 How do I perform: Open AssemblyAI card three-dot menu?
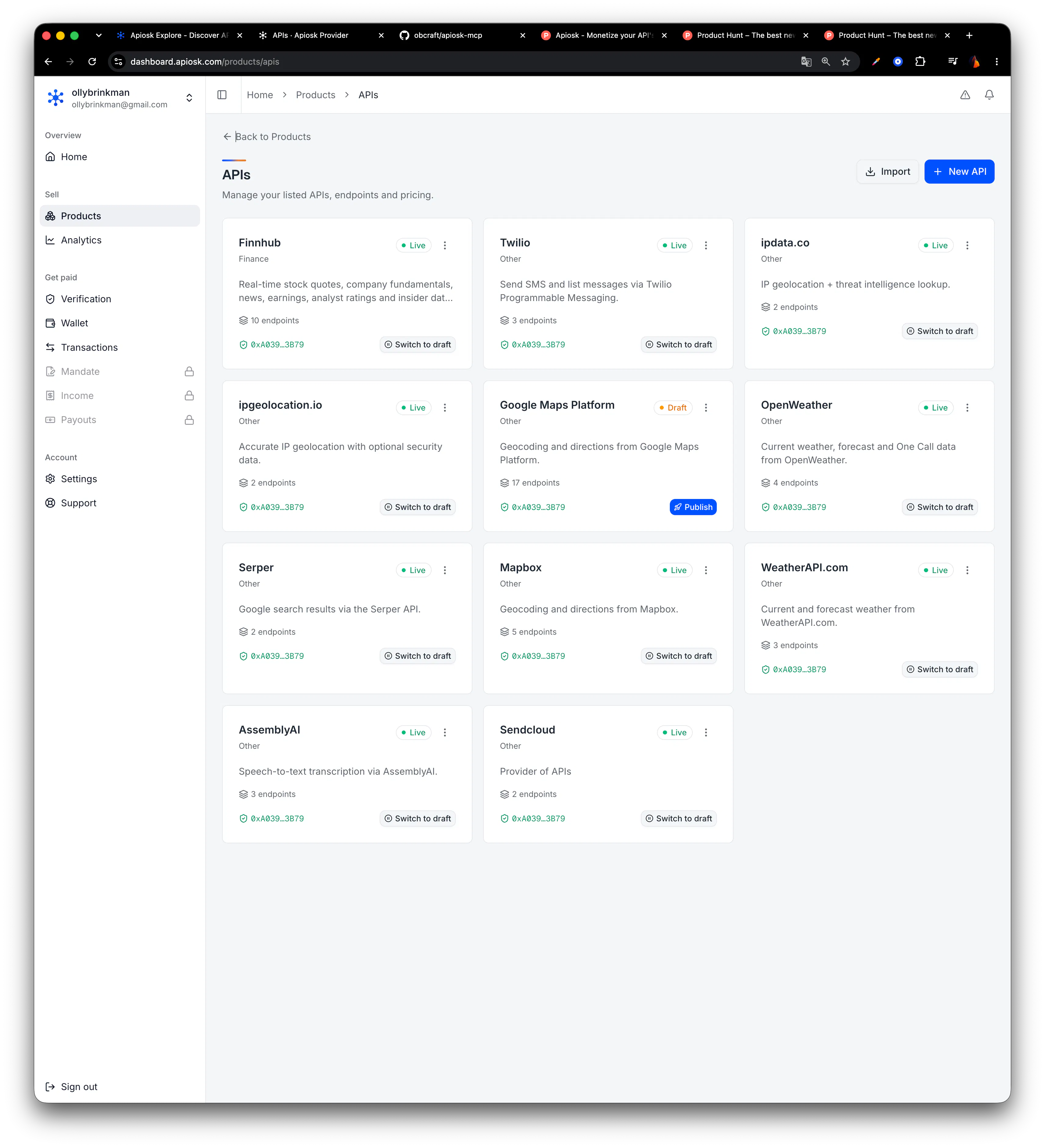point(445,732)
